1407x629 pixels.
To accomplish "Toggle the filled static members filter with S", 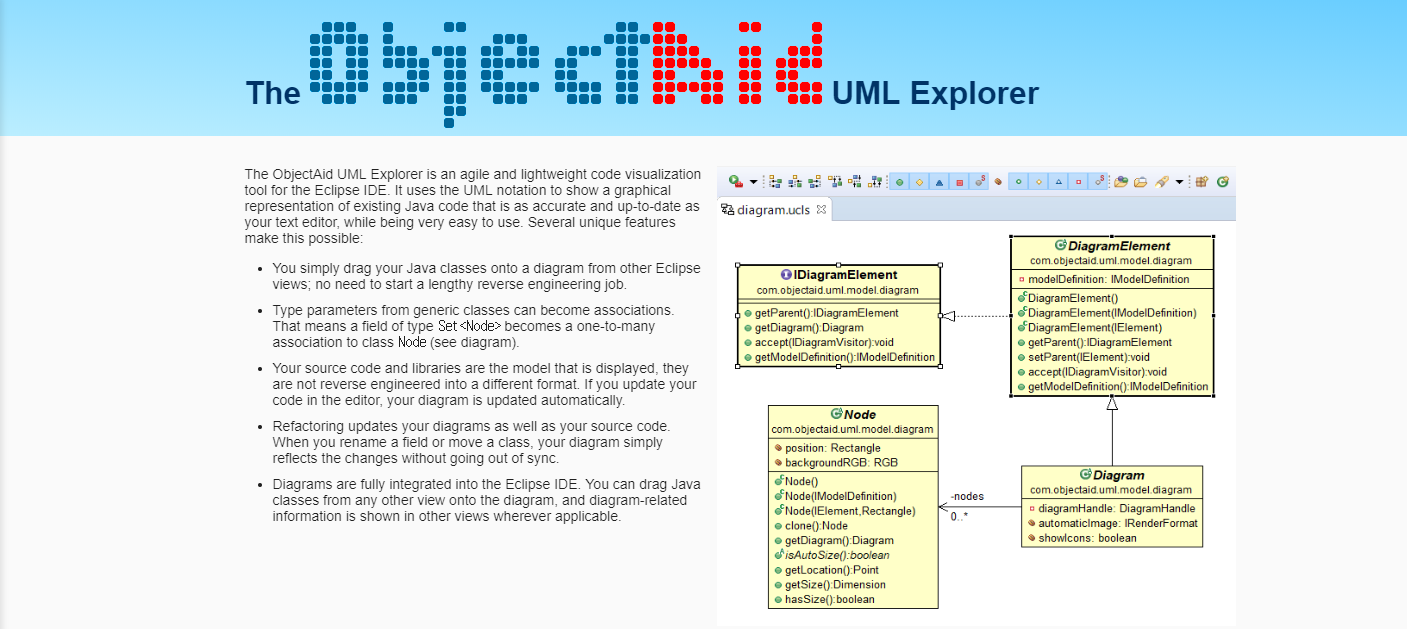I will (x=980, y=182).
